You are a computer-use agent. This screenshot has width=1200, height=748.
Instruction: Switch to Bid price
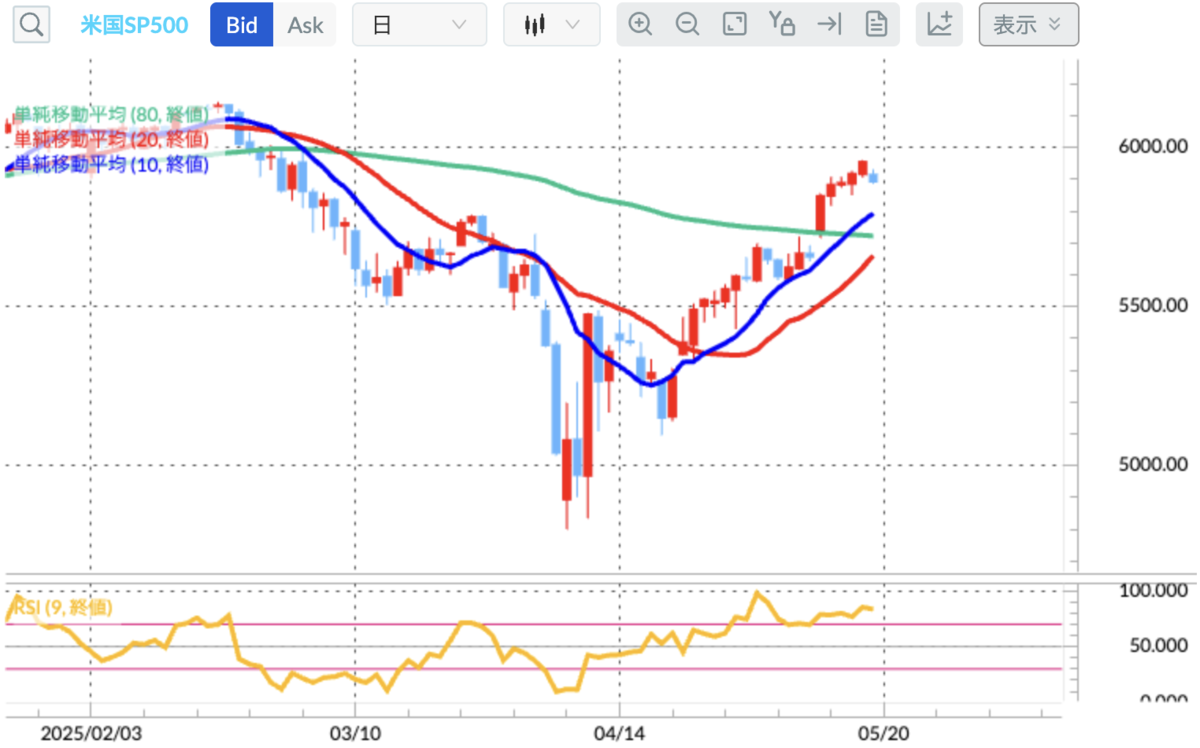(x=241, y=25)
